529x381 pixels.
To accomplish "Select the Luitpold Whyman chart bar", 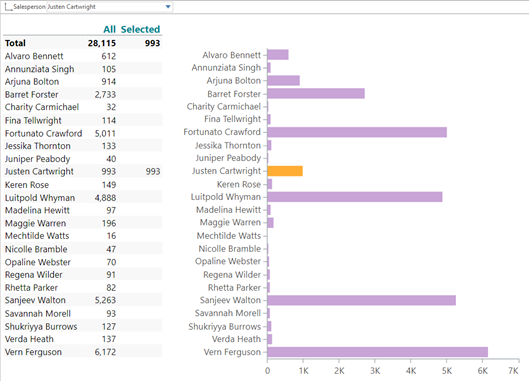I will (355, 197).
